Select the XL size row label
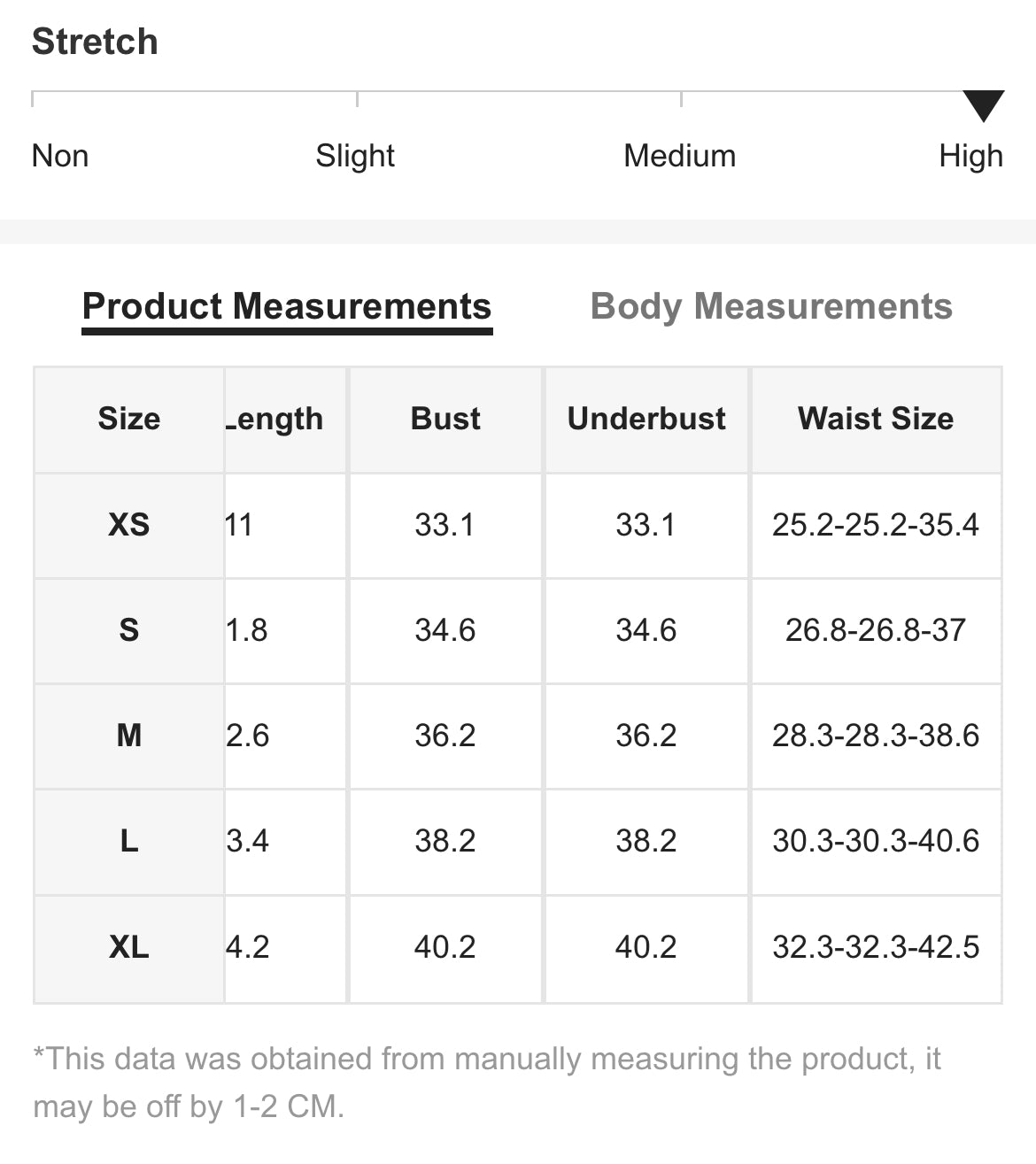 point(129,947)
